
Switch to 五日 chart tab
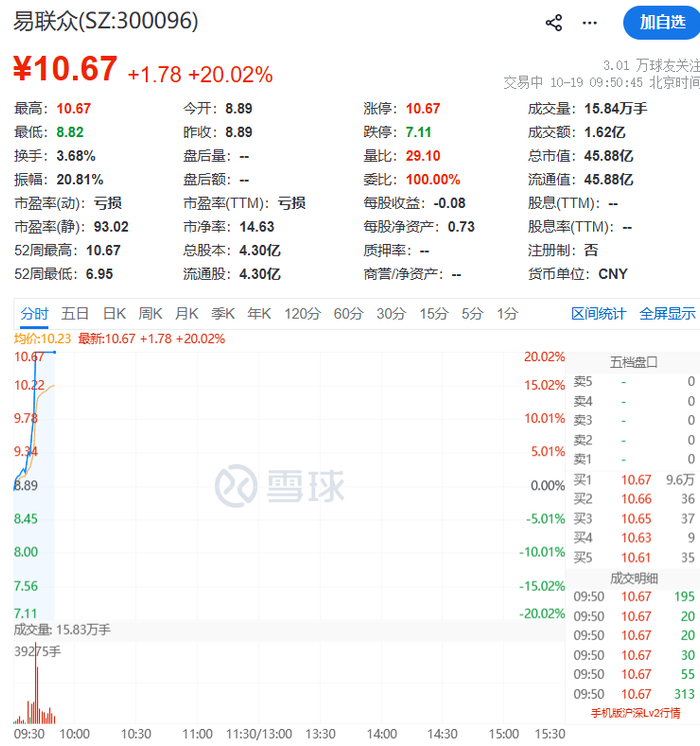coord(75,314)
